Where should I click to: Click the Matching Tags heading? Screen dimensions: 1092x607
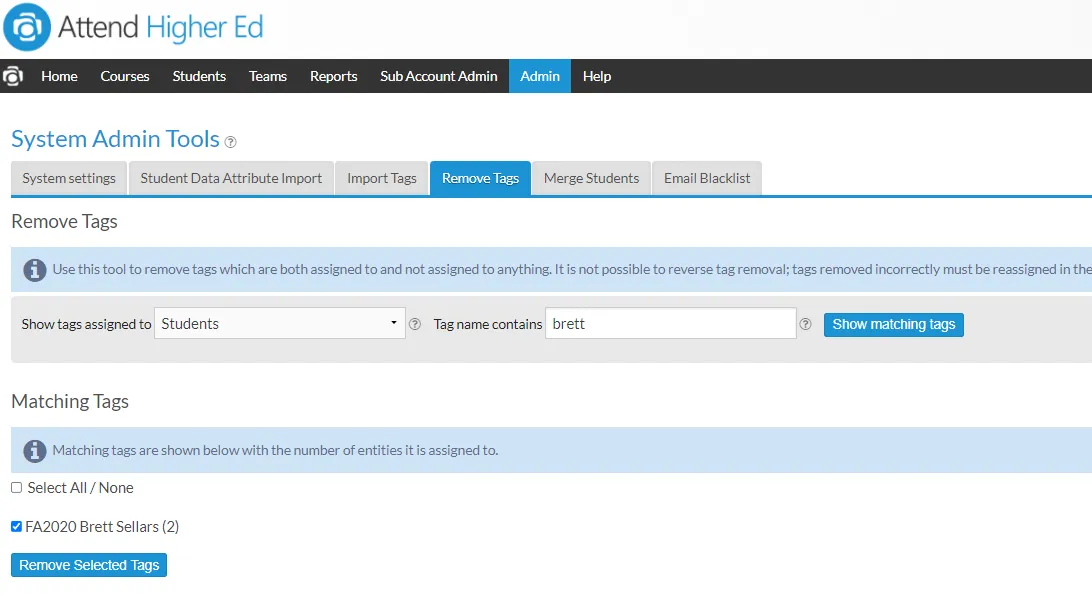(70, 402)
